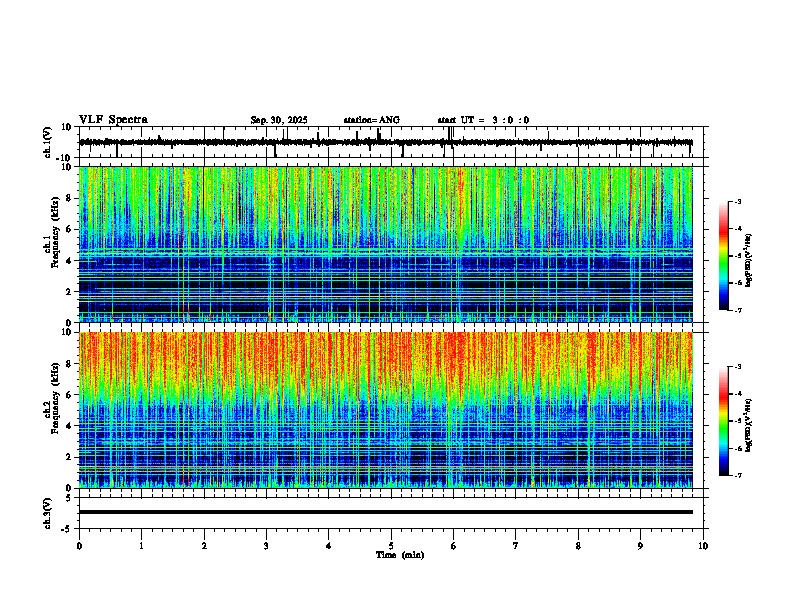Select the "start UT = 3 : 0 : 0" text
This screenshot has width=792, height=612.
[483, 120]
